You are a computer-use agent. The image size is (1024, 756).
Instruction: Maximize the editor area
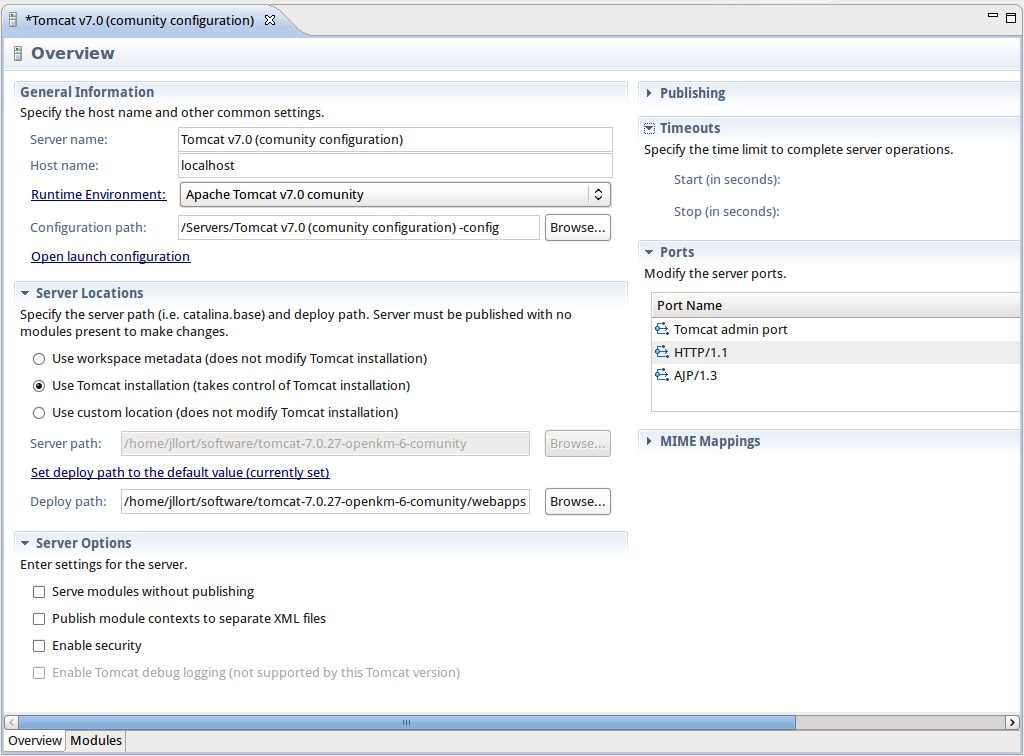(x=1011, y=18)
